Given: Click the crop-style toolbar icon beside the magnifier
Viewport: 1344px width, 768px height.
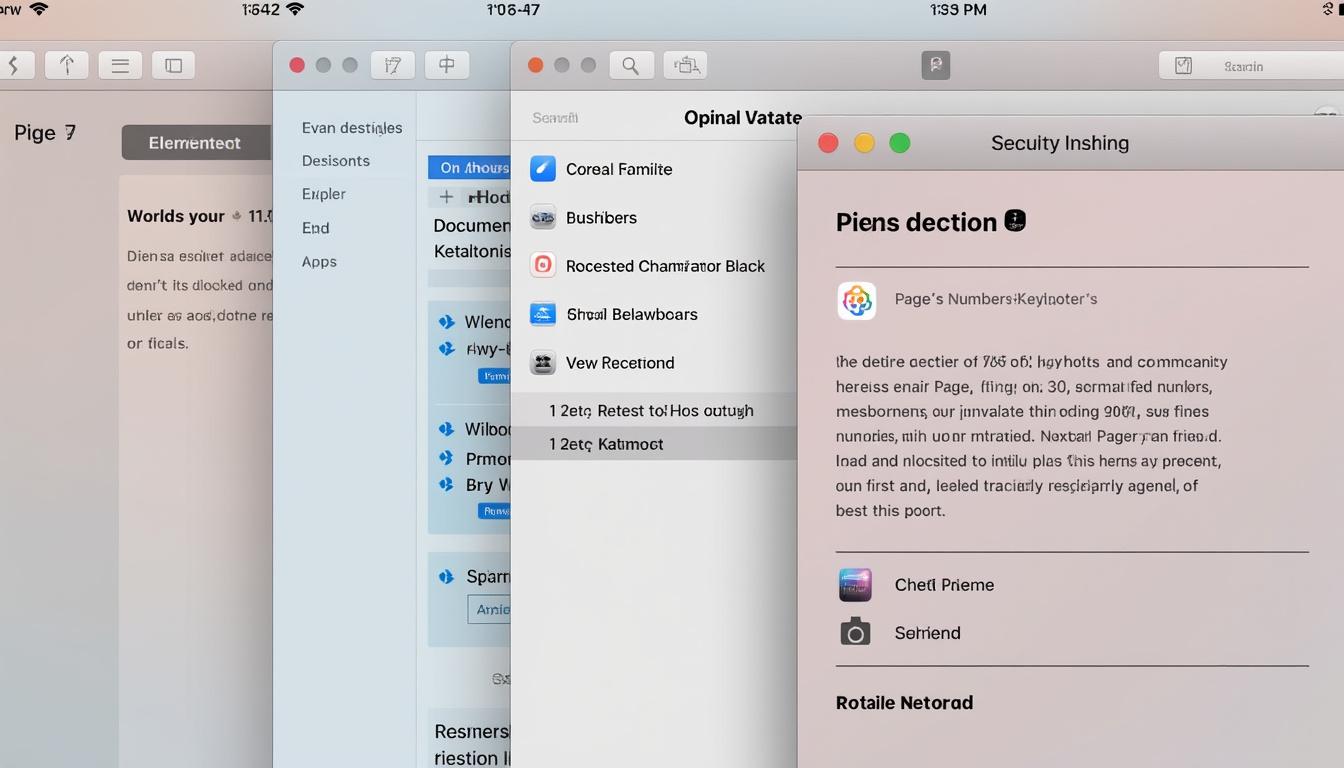Looking at the screenshot, I should [x=685, y=64].
